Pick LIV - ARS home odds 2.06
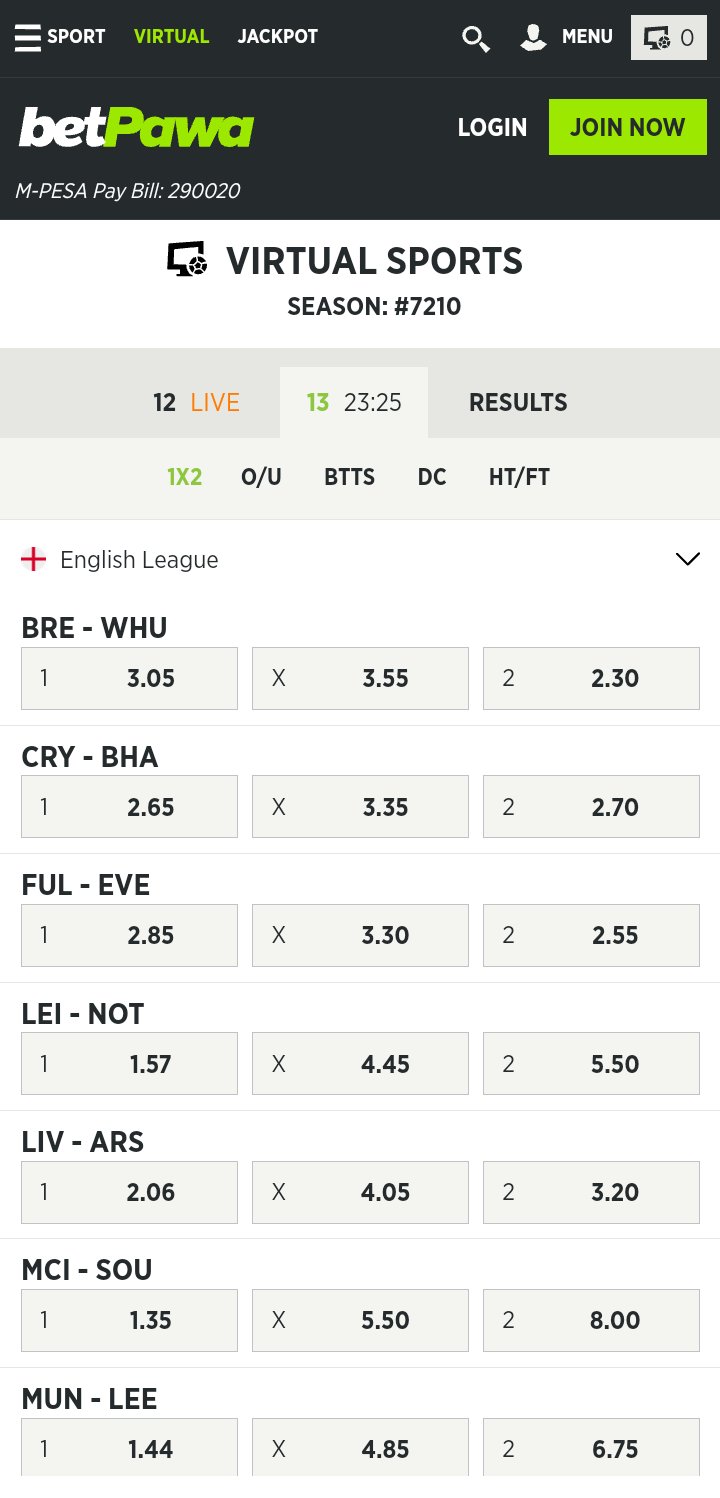The image size is (720, 1498). tap(129, 1192)
